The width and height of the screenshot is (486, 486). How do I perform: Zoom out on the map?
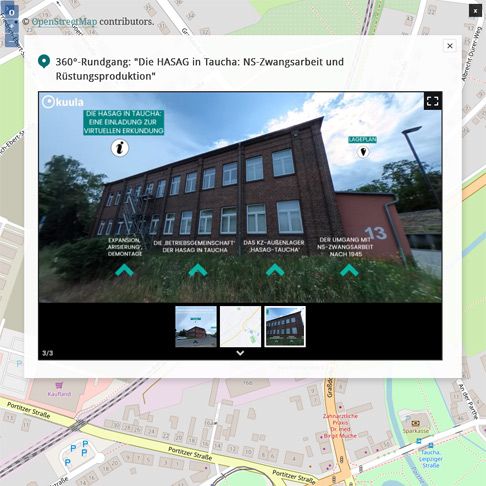click(x=12, y=41)
